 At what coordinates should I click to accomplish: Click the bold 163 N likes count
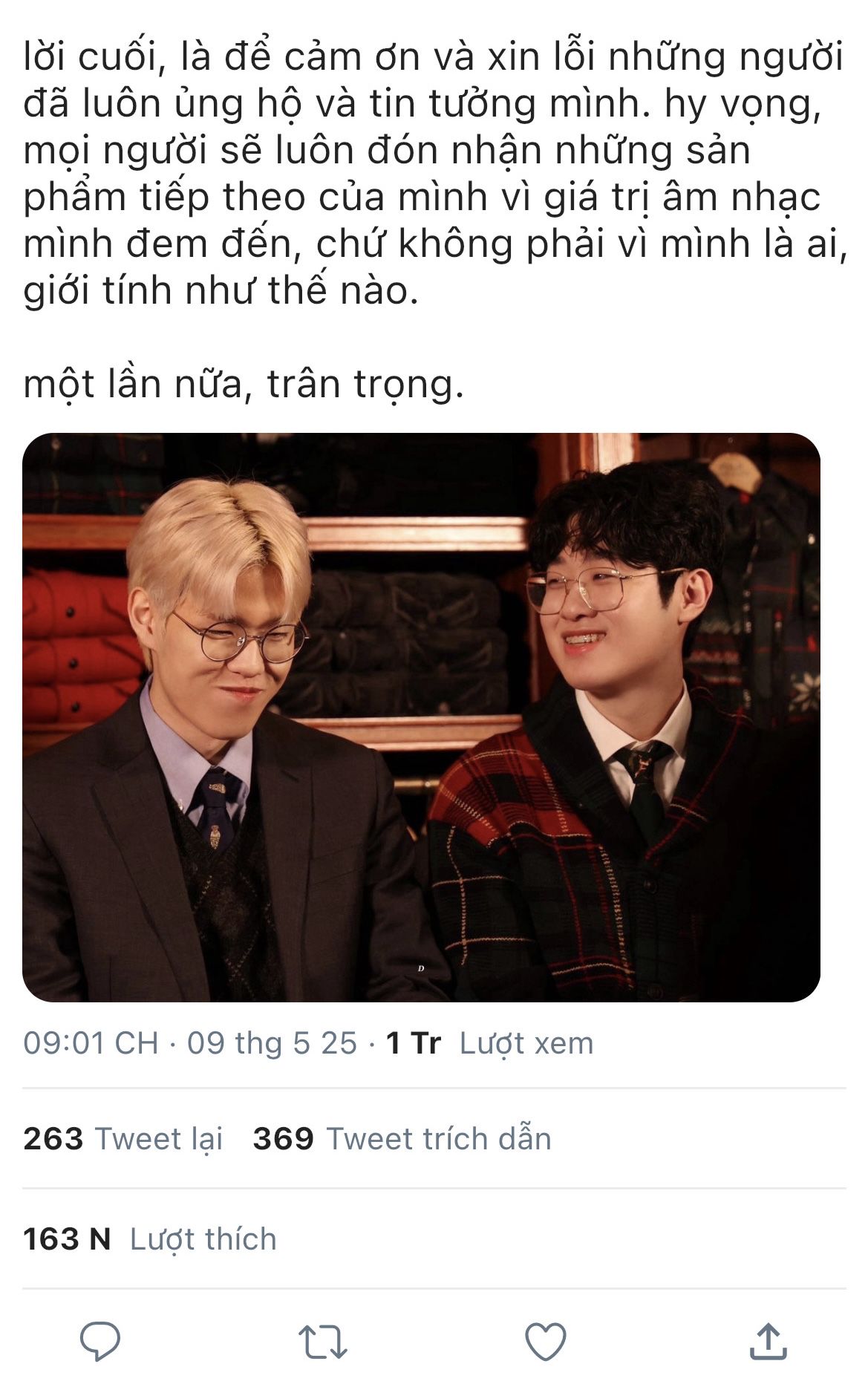67,1238
